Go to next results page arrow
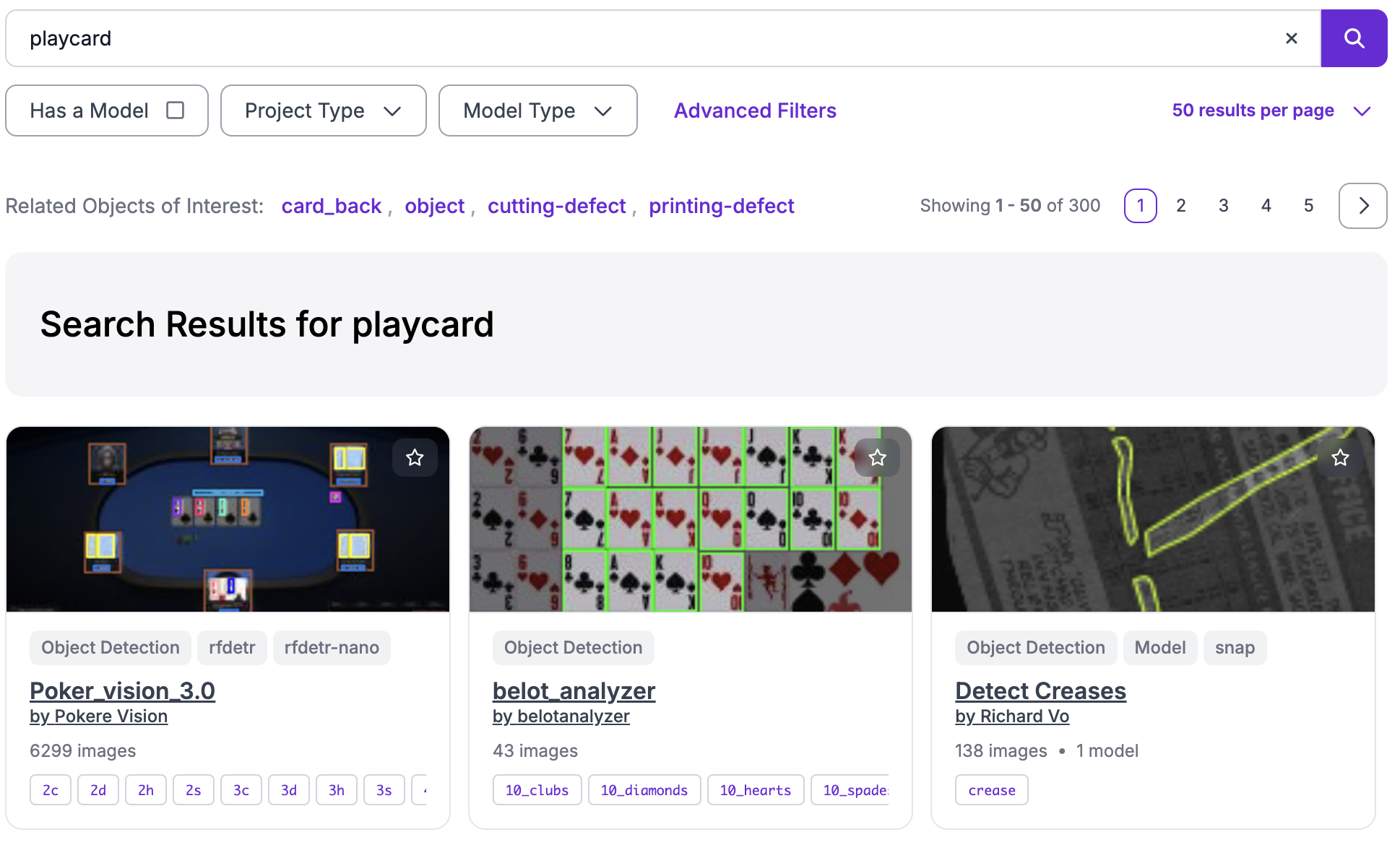 [1362, 206]
